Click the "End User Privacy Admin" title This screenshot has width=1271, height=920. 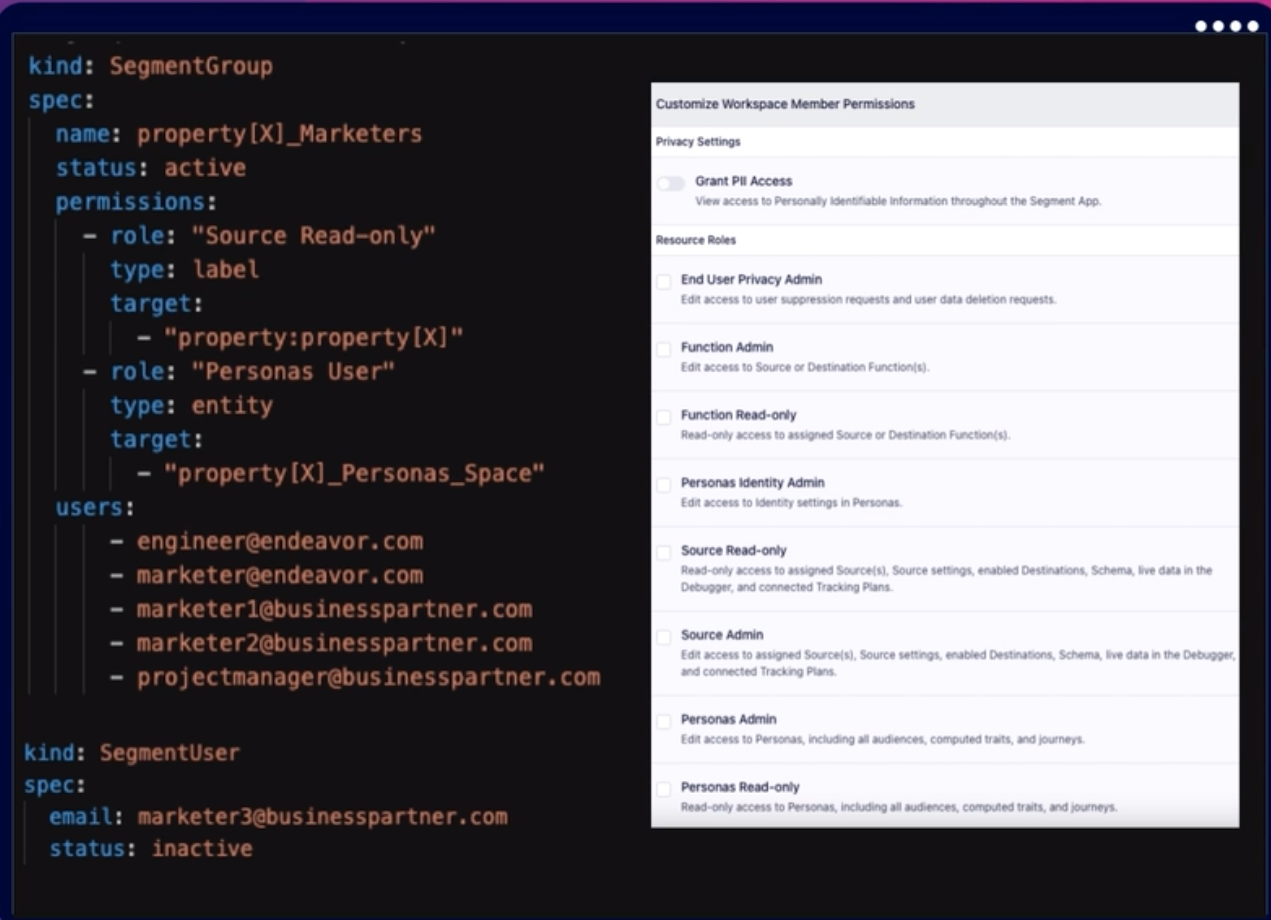point(751,279)
